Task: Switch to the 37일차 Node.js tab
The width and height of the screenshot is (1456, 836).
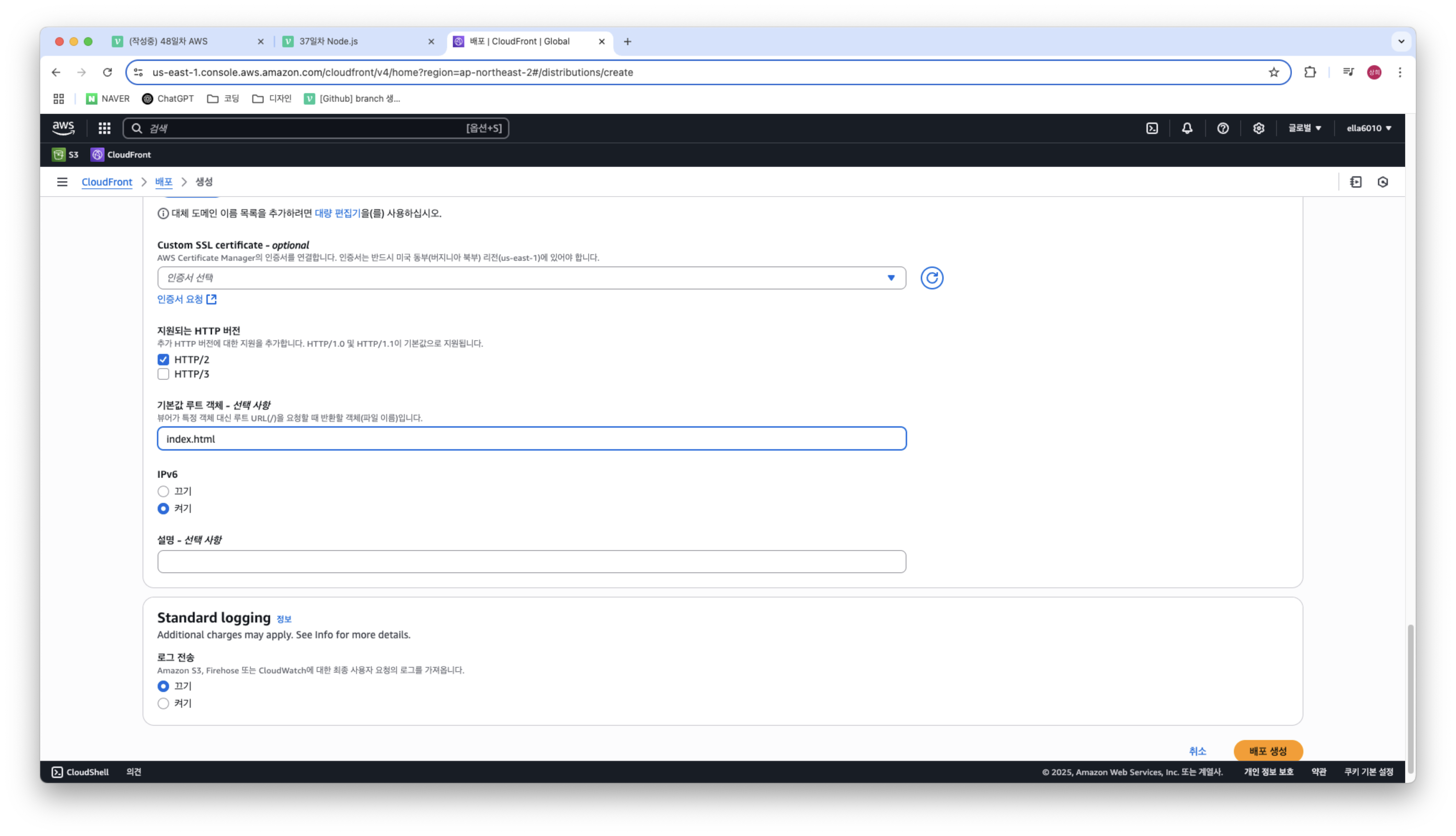Action: pyautogui.click(x=359, y=41)
